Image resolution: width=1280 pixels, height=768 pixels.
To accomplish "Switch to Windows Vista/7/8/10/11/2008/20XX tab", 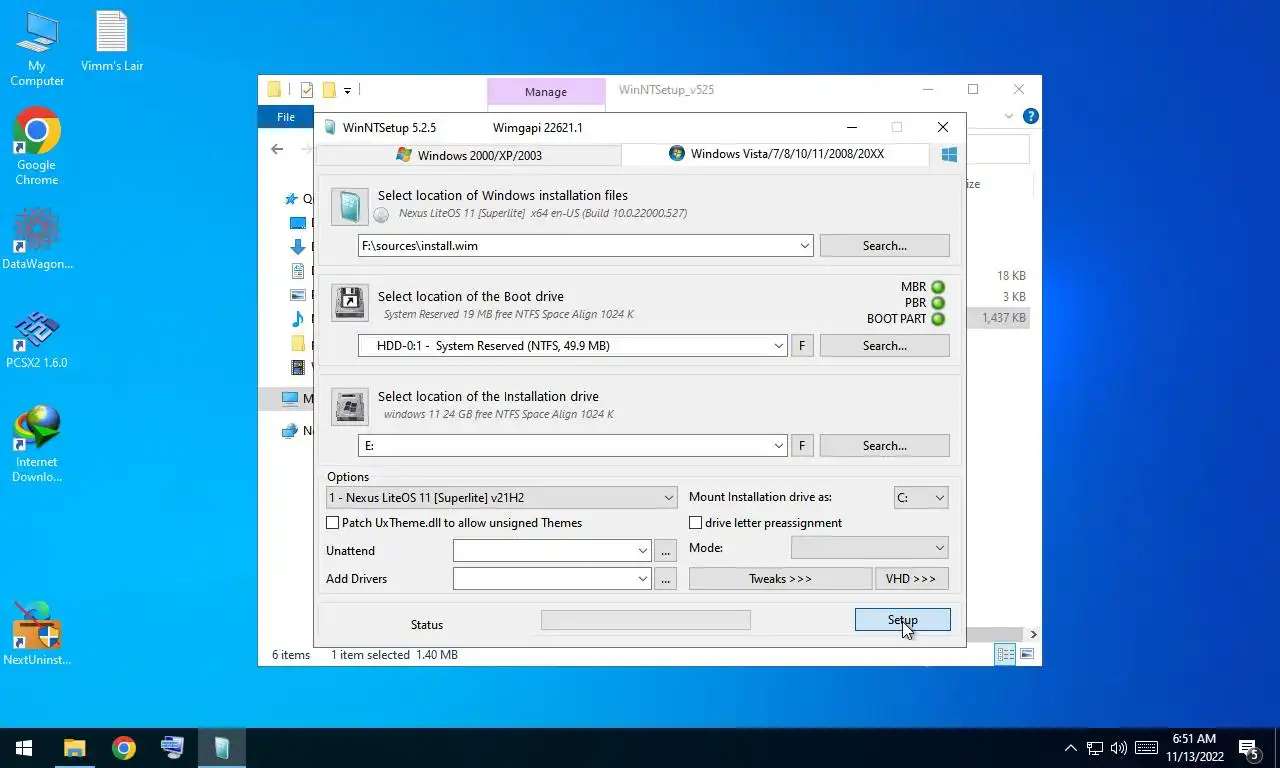I will (x=776, y=154).
